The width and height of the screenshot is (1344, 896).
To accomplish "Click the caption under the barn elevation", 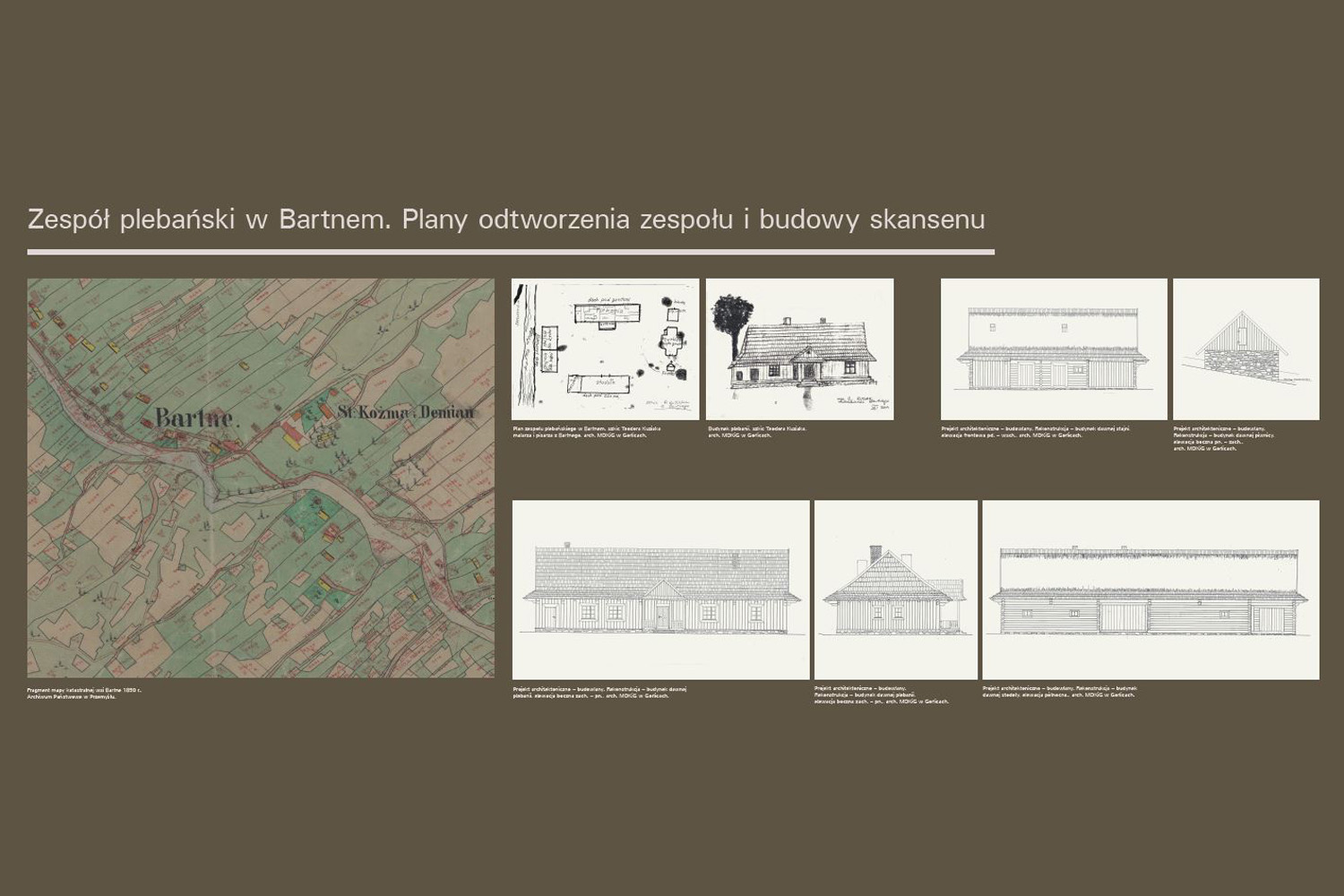I will click(x=1059, y=692).
